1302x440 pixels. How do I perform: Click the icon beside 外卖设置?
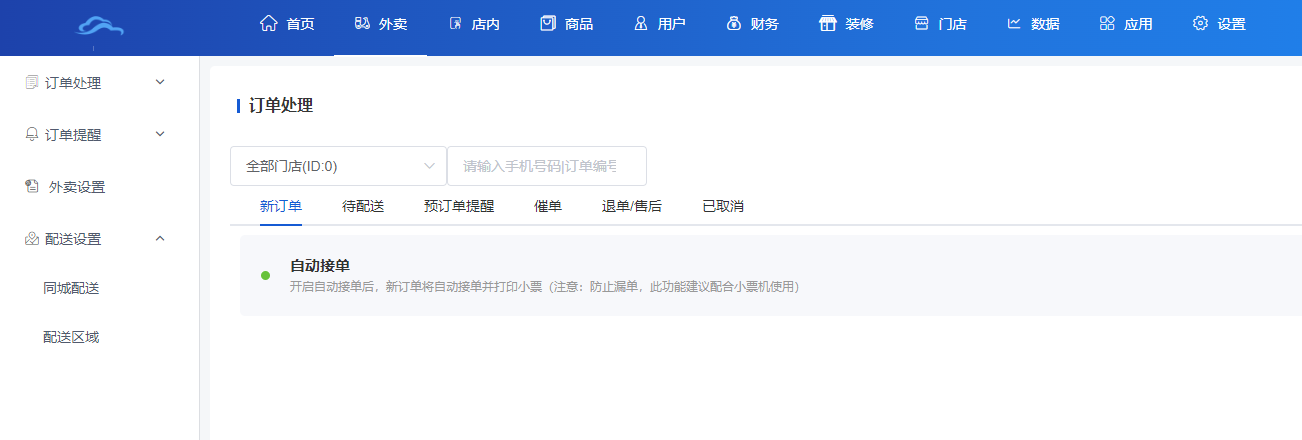[x=31, y=186]
